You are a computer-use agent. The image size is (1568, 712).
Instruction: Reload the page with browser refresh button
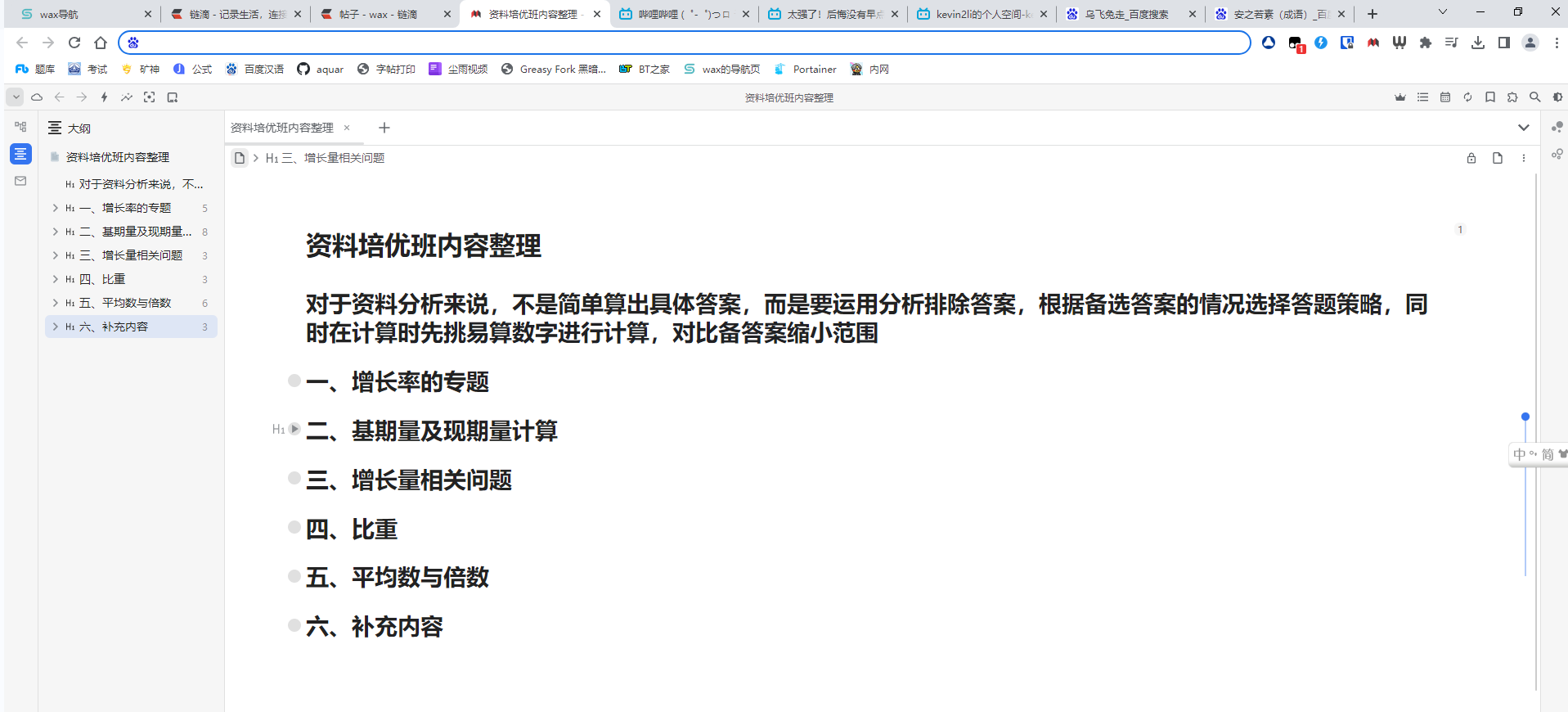74,43
